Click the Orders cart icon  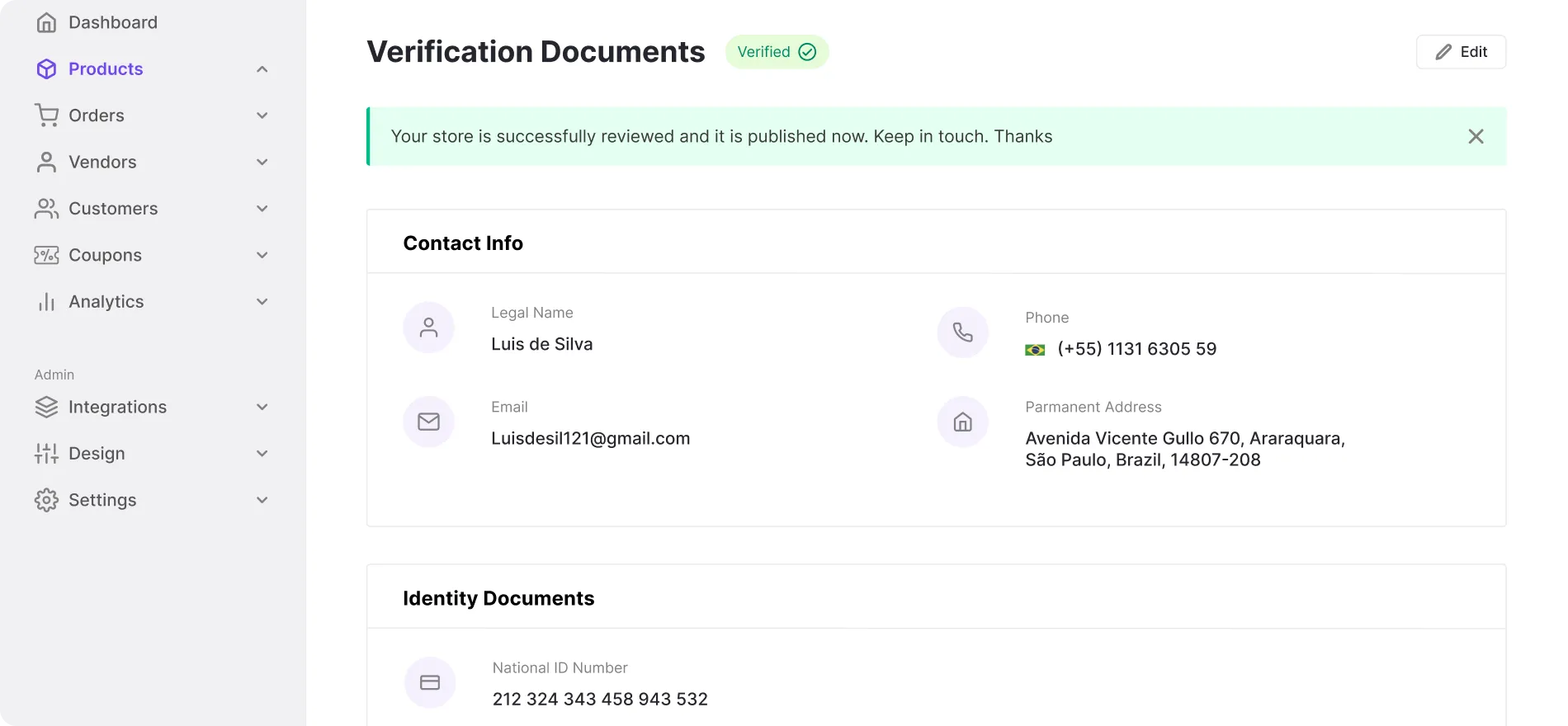(47, 115)
